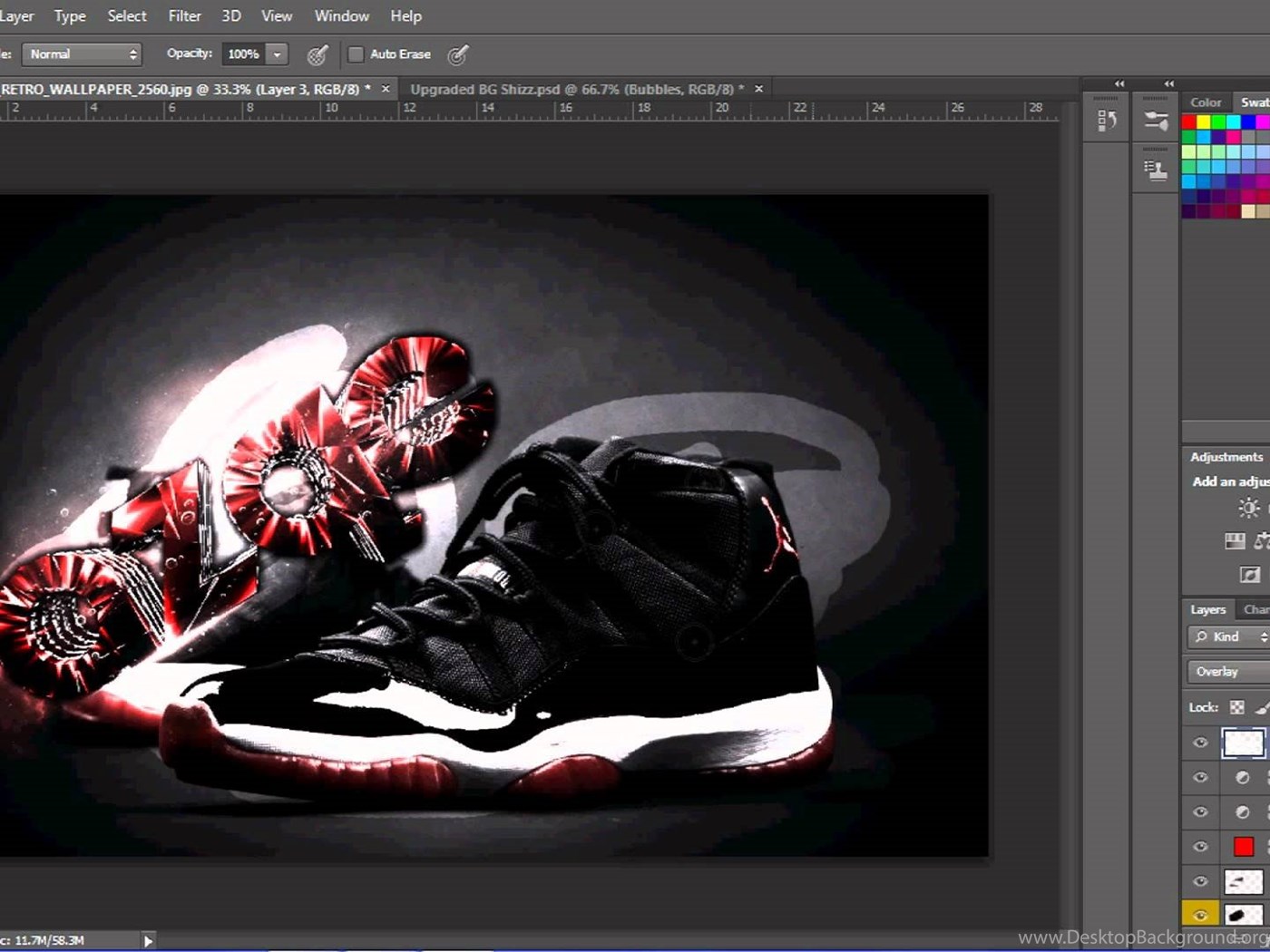Open the Brush Presets panel icon

[x=1156, y=121]
